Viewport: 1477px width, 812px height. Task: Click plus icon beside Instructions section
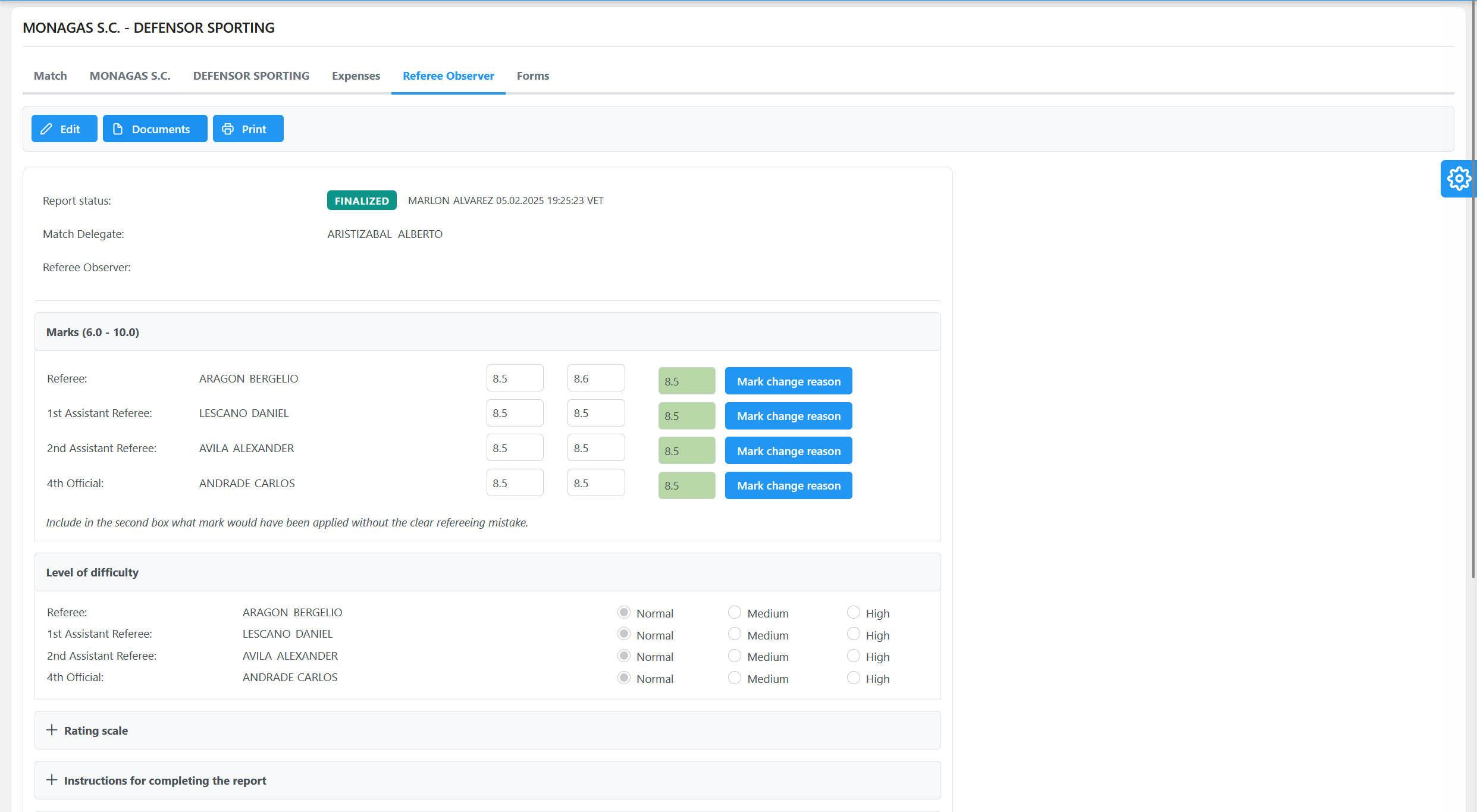[x=52, y=780]
